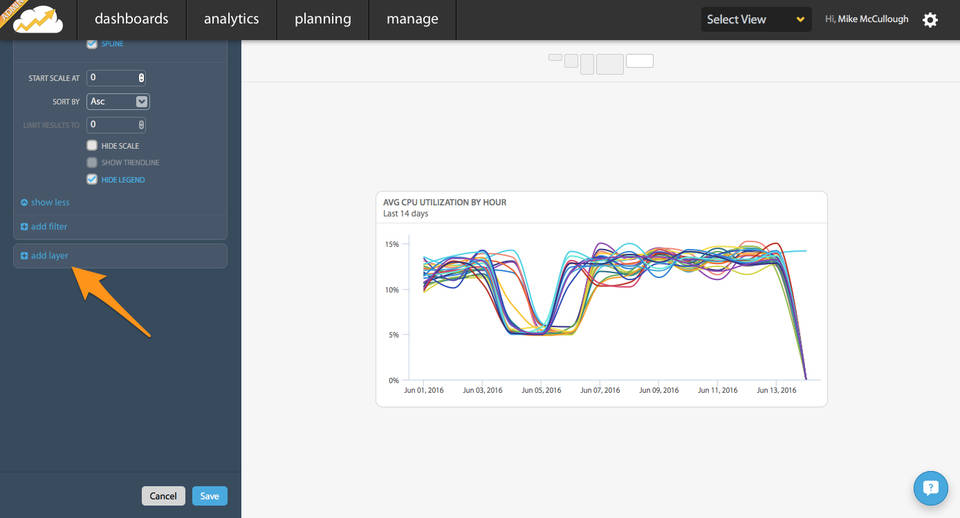
Task: Open the Select View dropdown
Action: [x=755, y=19]
